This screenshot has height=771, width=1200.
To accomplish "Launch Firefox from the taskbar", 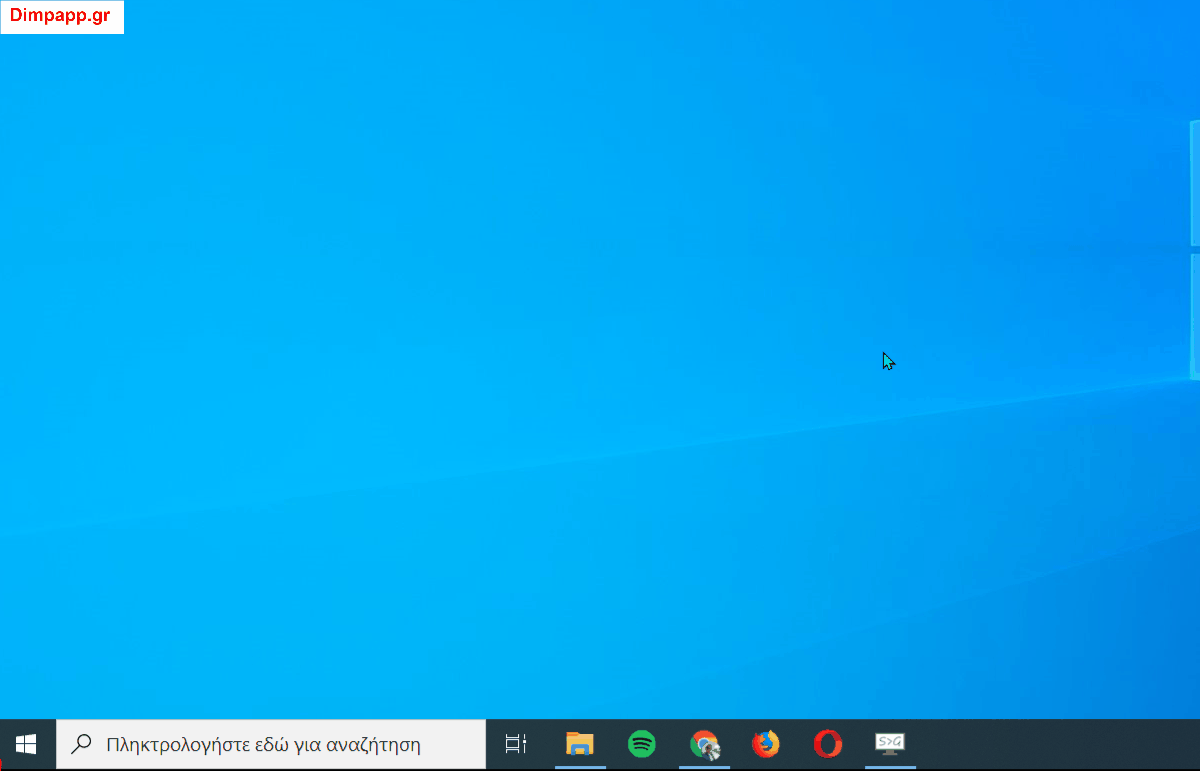I will (766, 744).
